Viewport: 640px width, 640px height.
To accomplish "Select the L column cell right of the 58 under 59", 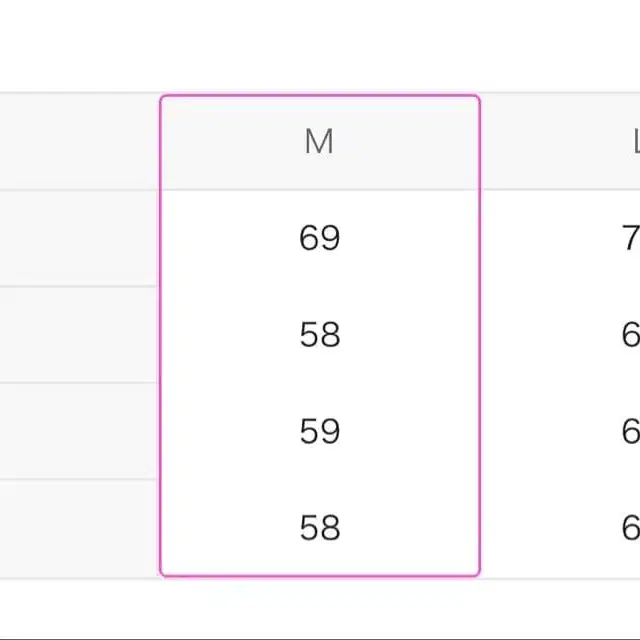I will click(x=630, y=527).
